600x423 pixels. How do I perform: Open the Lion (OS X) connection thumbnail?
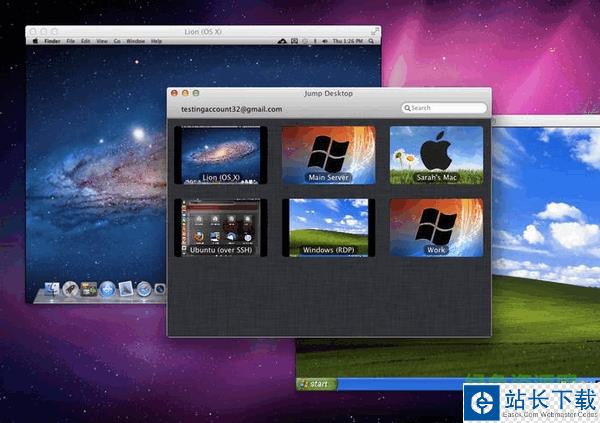pyautogui.click(x=220, y=154)
